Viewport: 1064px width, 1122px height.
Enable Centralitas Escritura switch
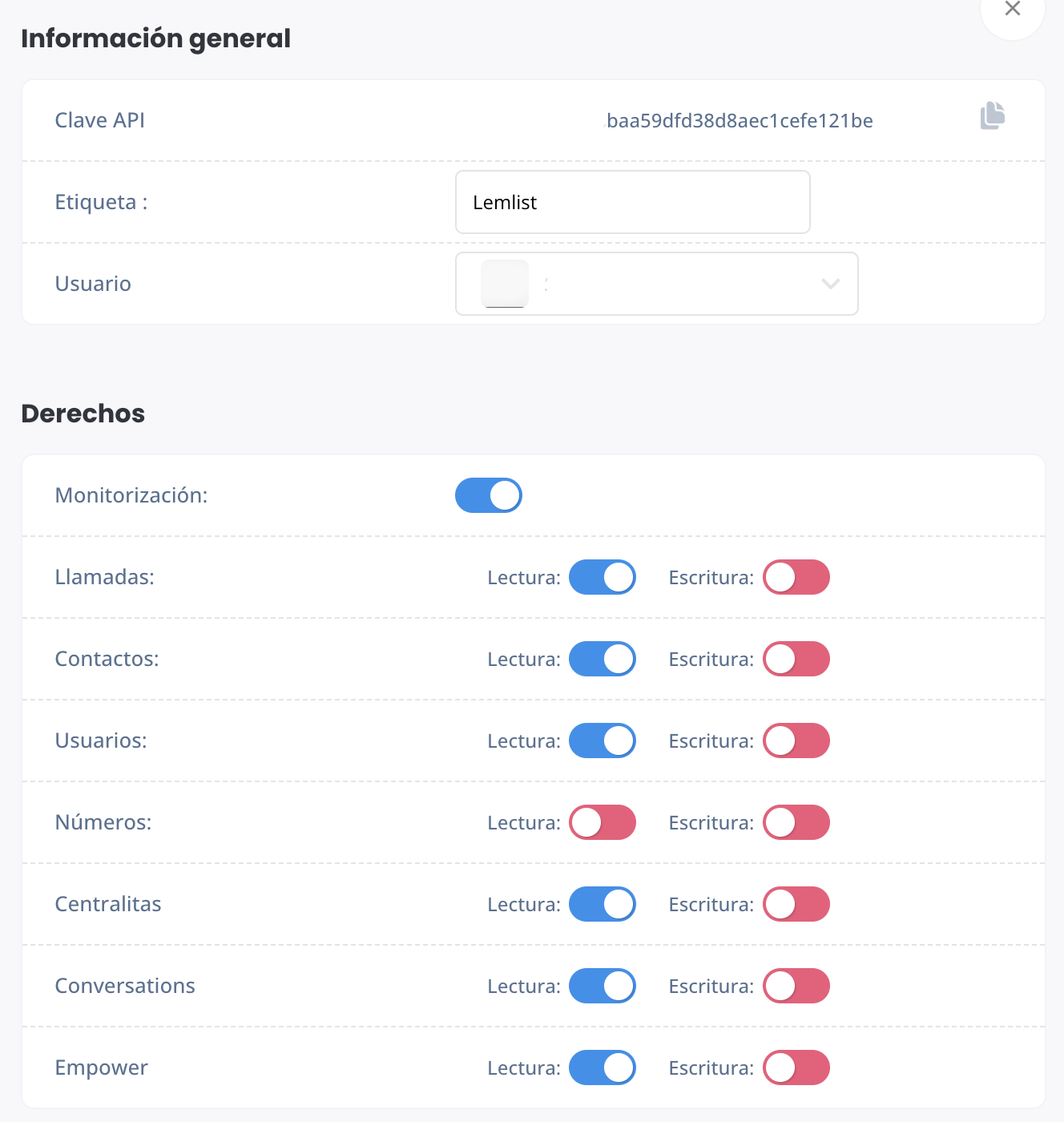pyautogui.click(x=796, y=904)
